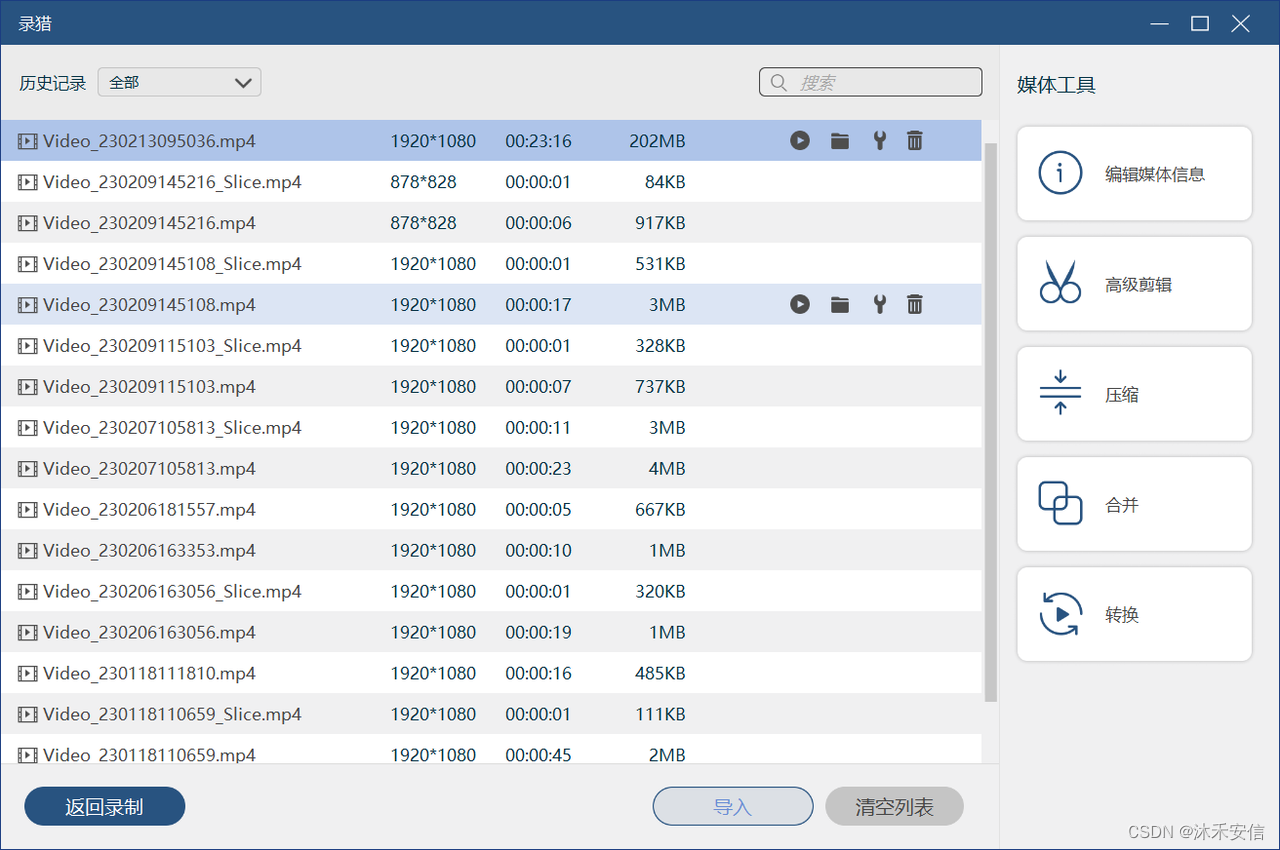Screen dimensions: 1280x850
Task: Click the 485KB file size value
Action: (x=660, y=673)
